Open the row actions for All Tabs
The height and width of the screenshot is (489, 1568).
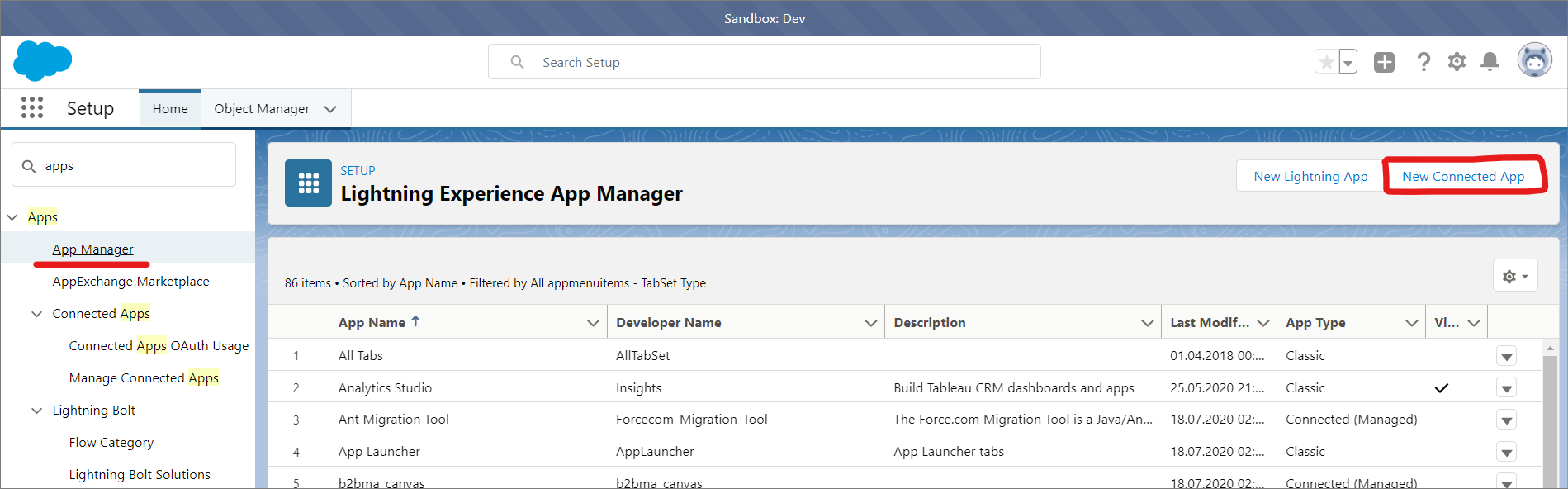point(1506,357)
